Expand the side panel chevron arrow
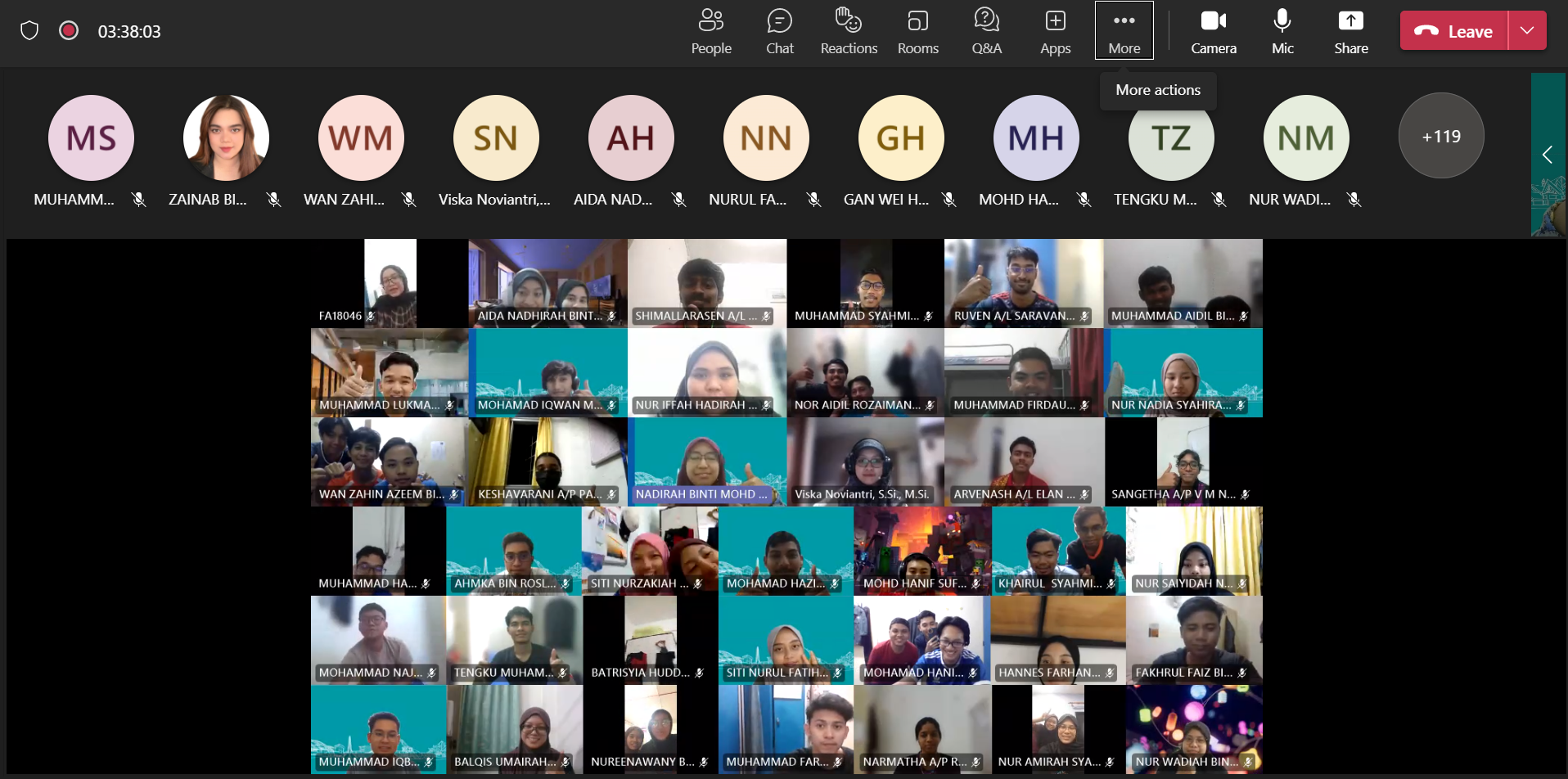1568x779 pixels. (x=1547, y=155)
